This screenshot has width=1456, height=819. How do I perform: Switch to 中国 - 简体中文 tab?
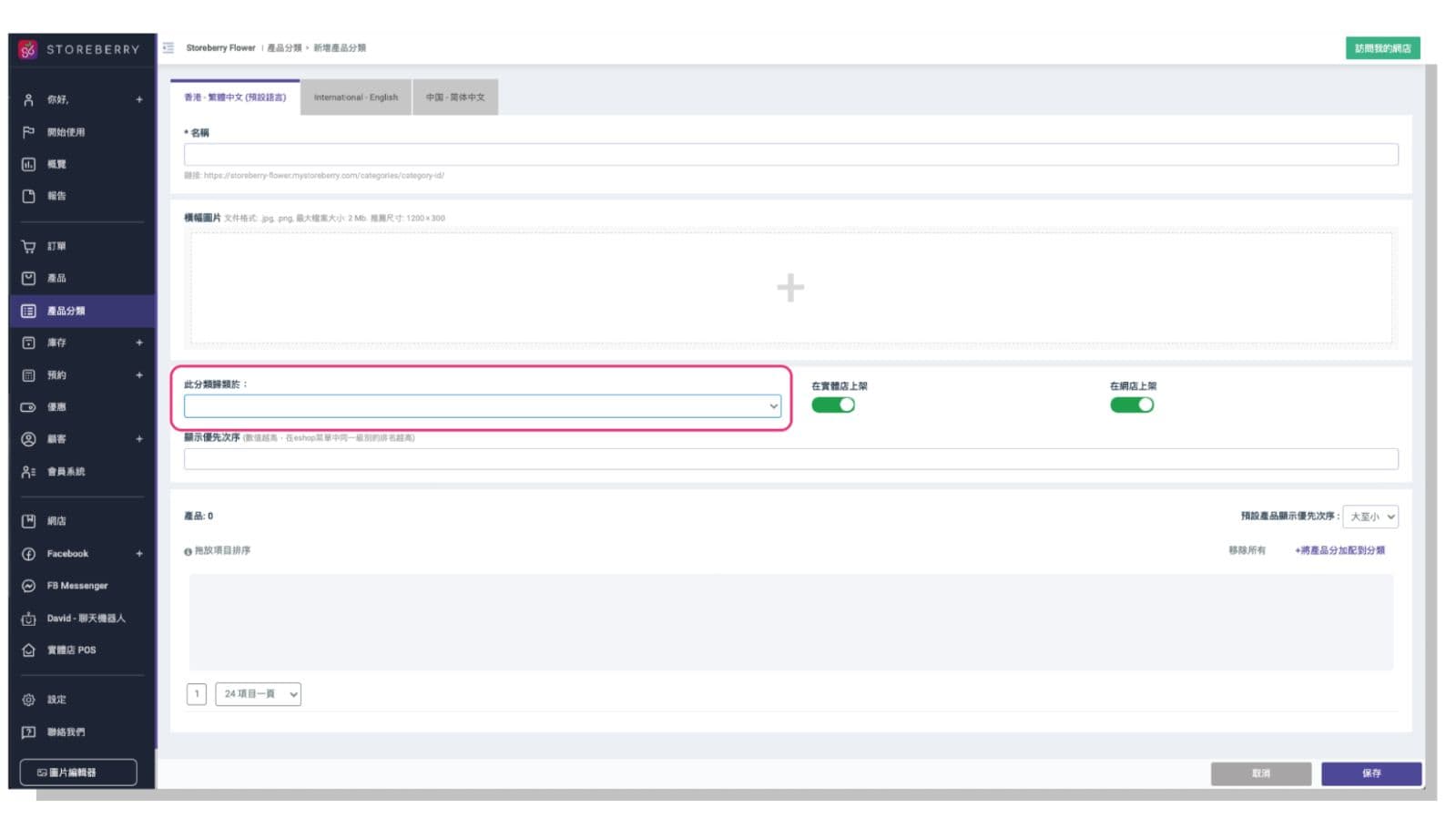pos(455,97)
